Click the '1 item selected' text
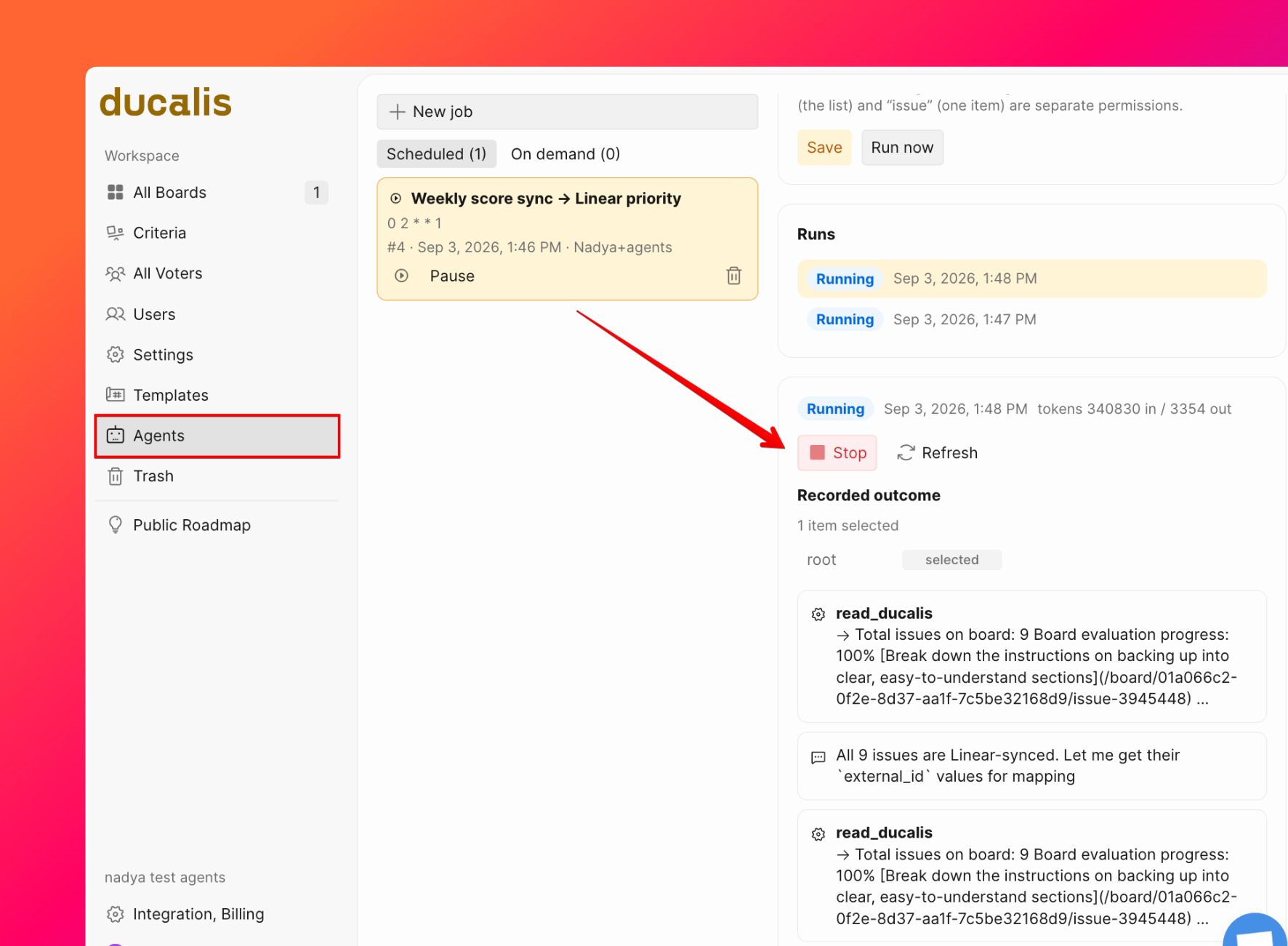 pos(848,526)
